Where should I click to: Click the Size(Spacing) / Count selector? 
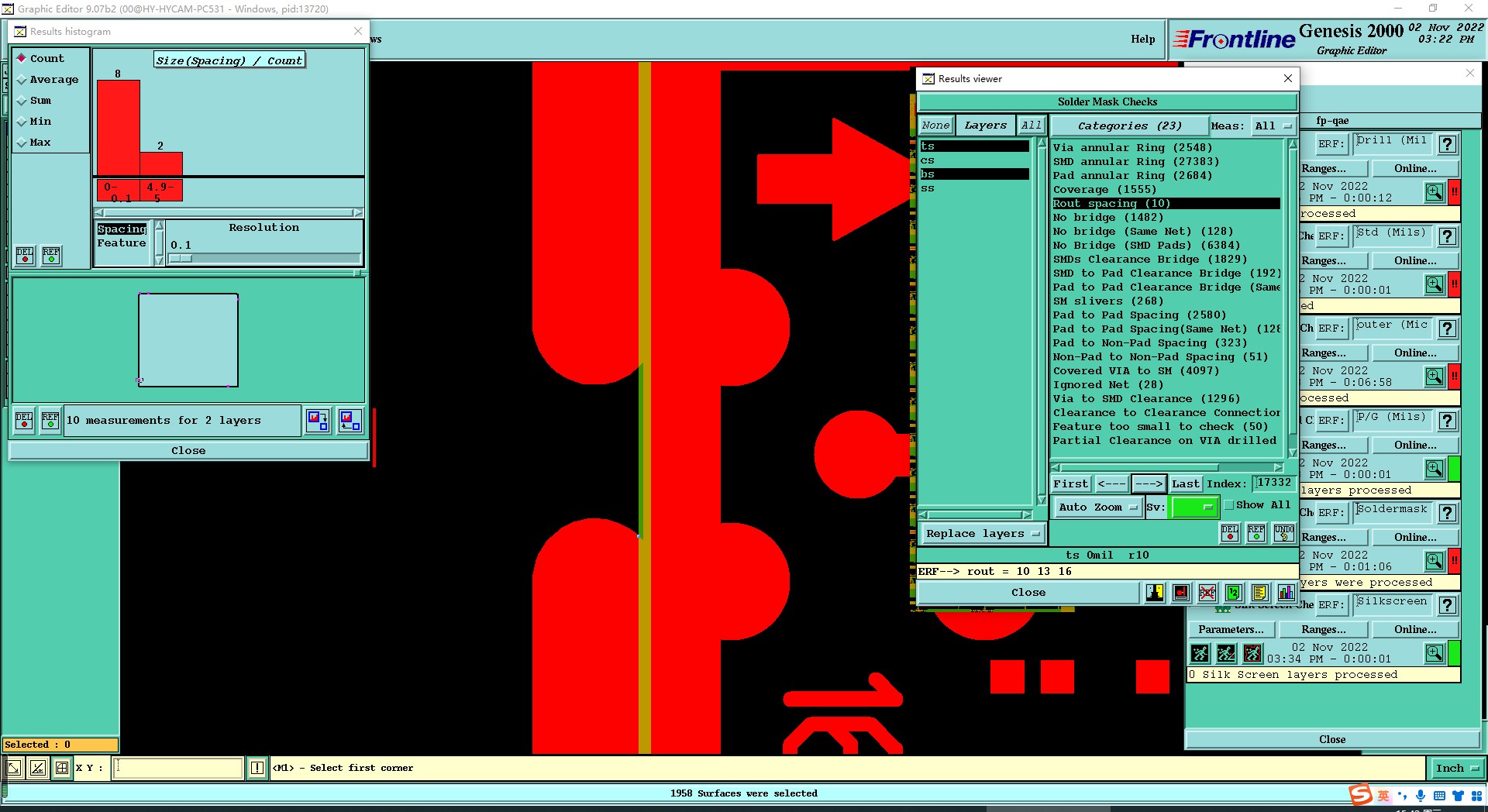(x=229, y=60)
